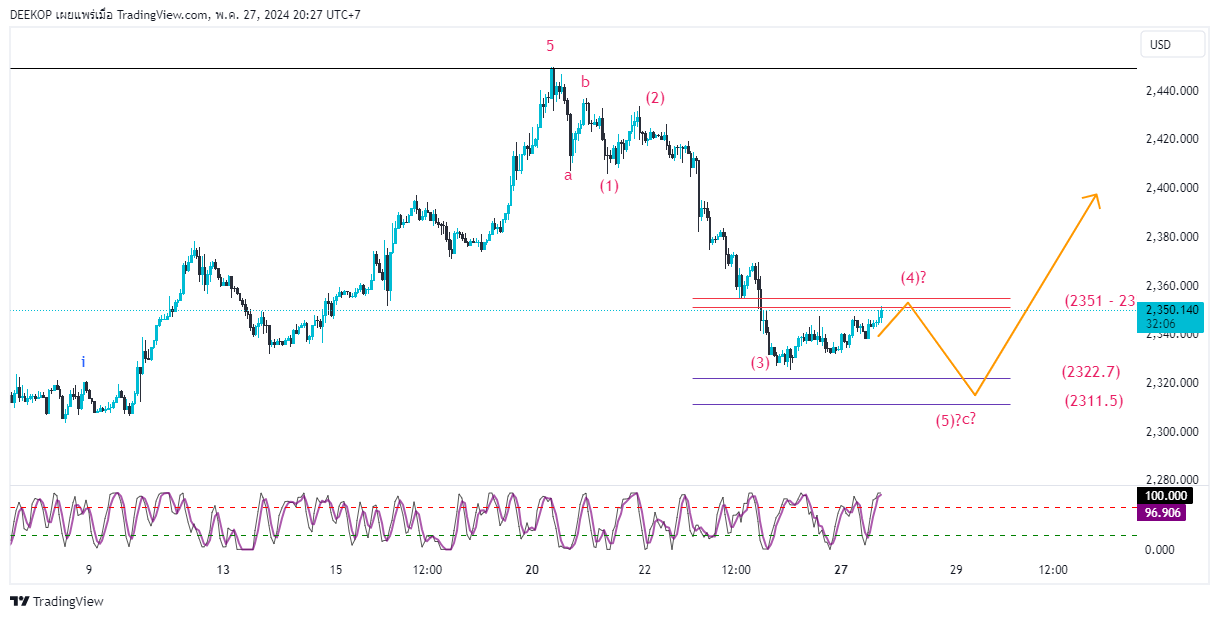Click the blue i wave label
The image size is (1219, 619).
pos(83,362)
